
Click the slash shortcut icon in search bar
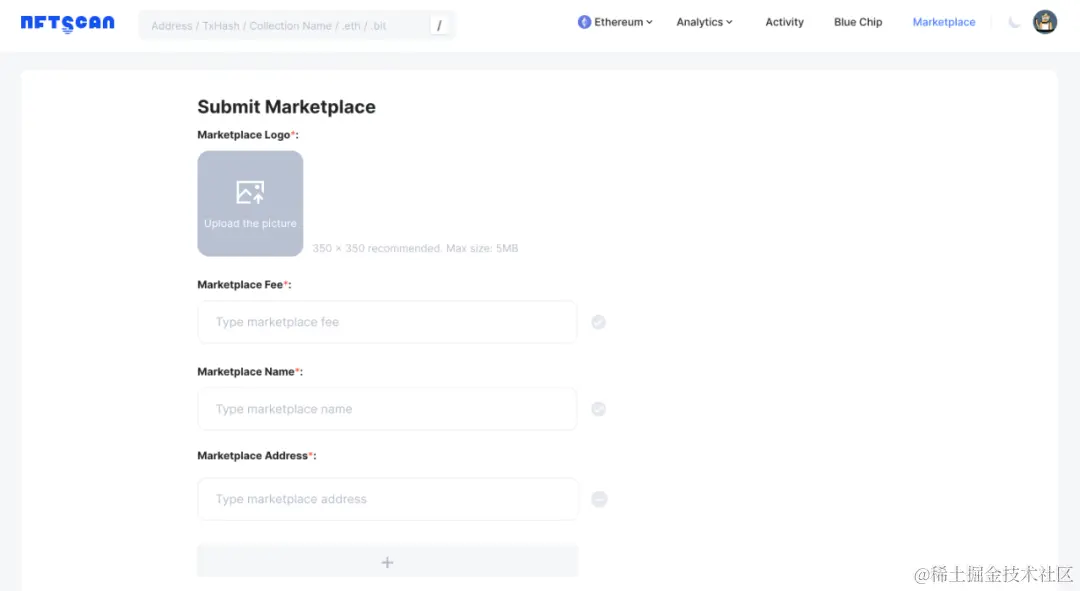(438, 25)
